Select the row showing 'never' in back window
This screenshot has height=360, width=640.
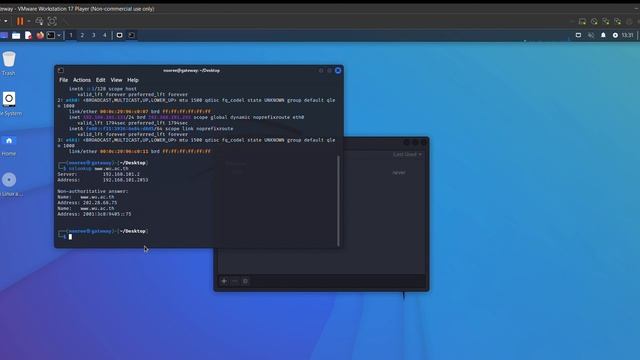point(322,172)
